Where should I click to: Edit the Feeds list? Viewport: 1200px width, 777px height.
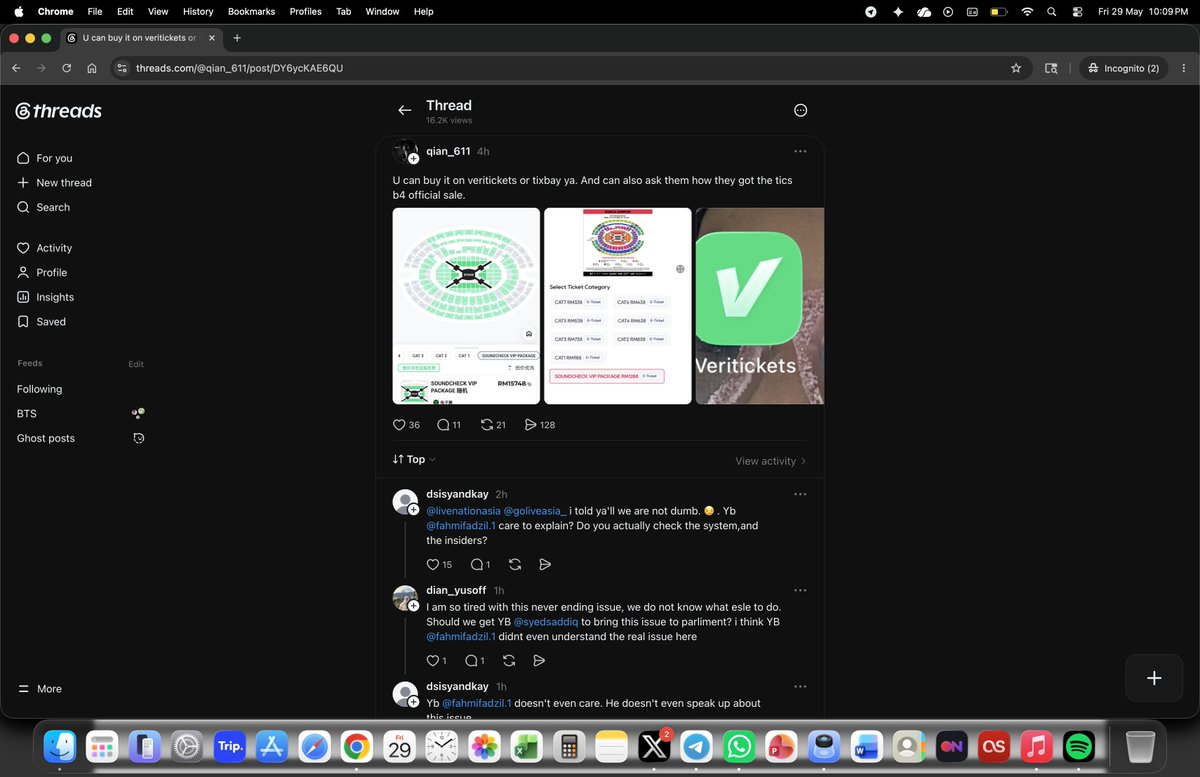coord(136,364)
